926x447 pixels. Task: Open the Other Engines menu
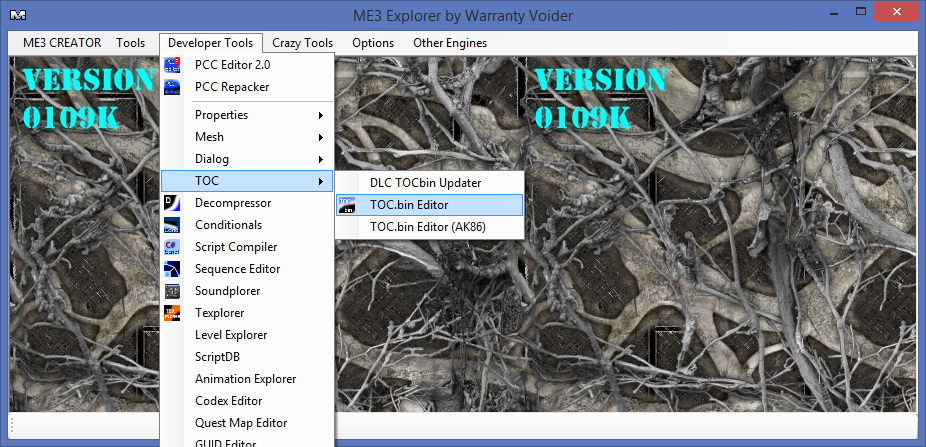[450, 43]
